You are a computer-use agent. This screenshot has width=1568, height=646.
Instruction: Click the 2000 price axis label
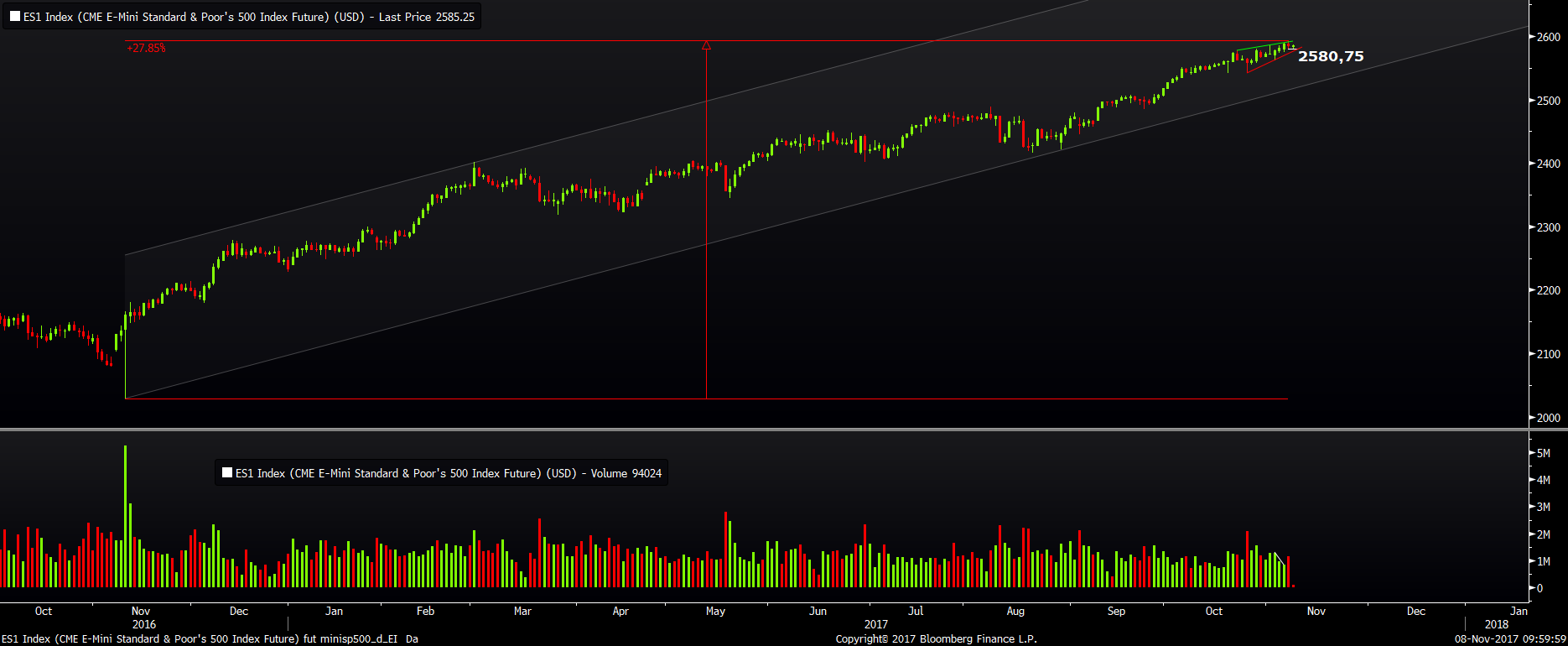[x=1549, y=418]
